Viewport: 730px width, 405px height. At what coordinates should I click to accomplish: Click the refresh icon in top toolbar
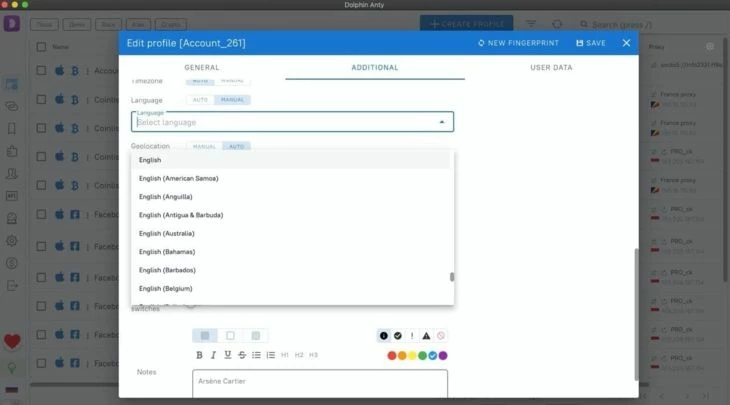[557, 24]
